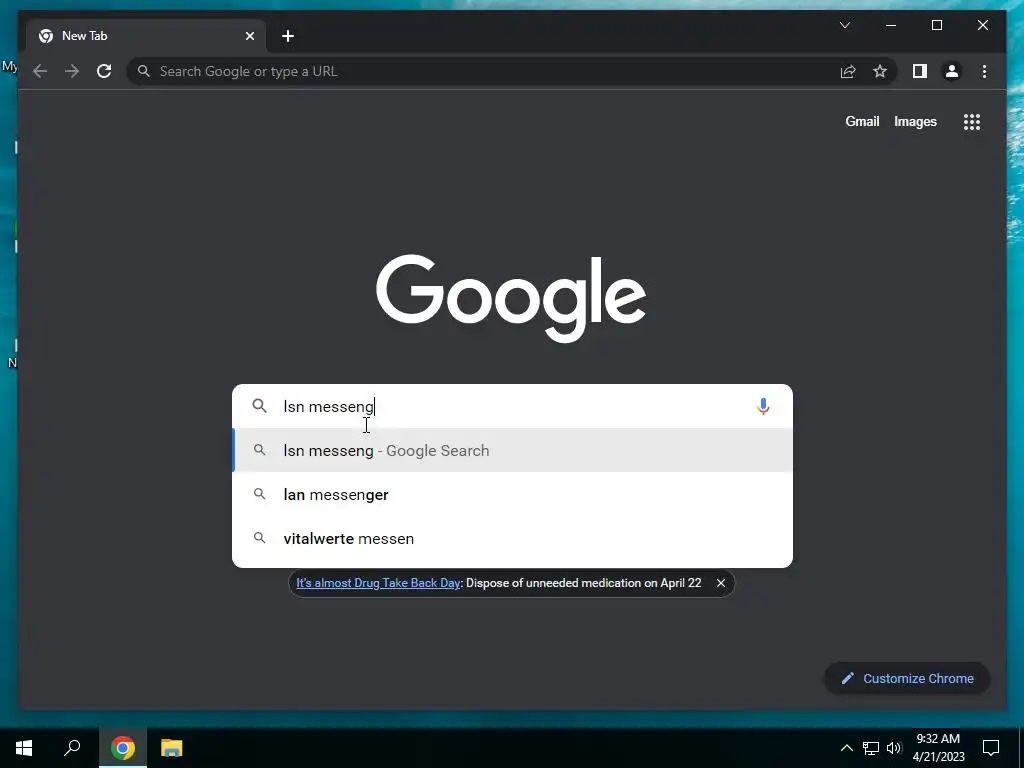Open the volume tray icon
1024x768 pixels.
[x=894, y=748]
